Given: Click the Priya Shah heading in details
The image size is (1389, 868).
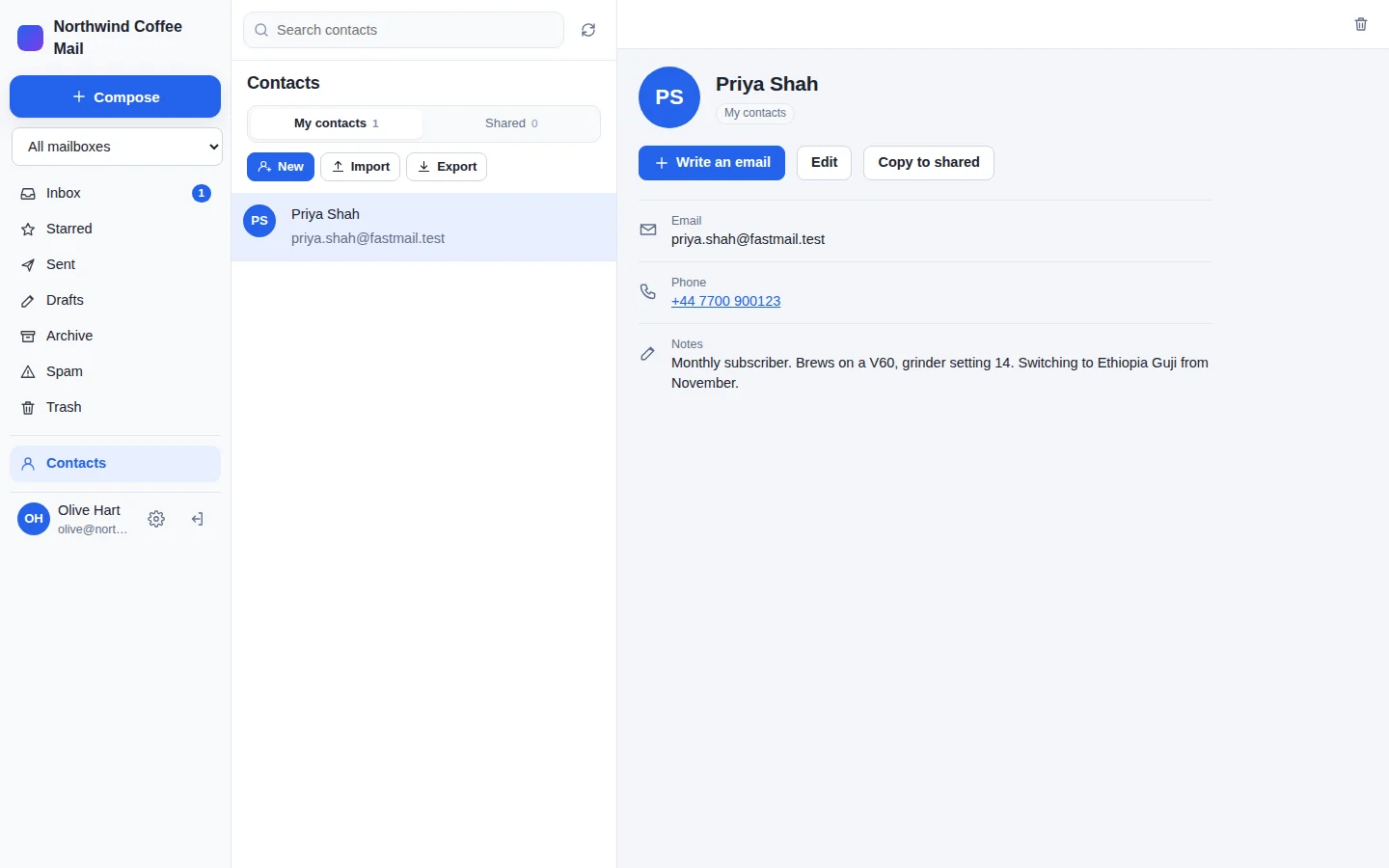Looking at the screenshot, I should tap(767, 84).
